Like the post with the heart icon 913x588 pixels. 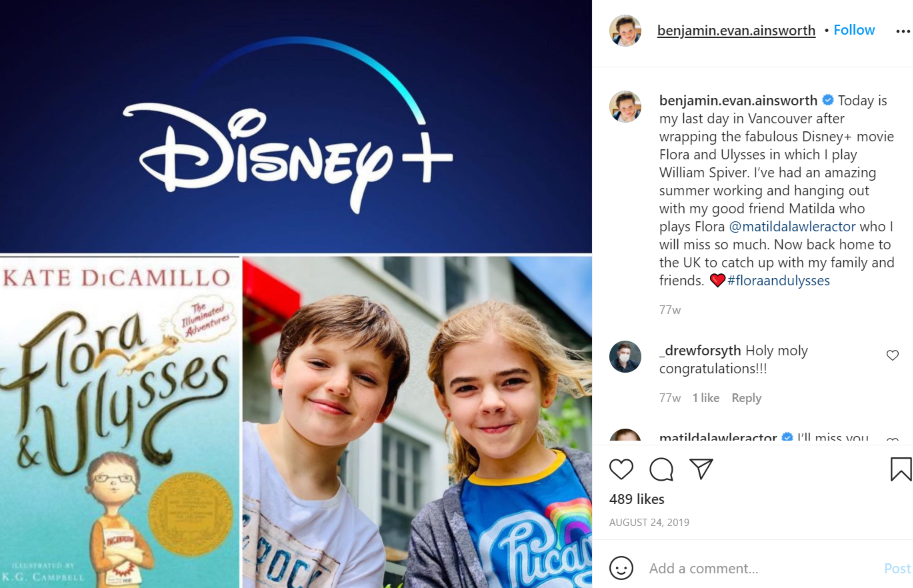click(621, 469)
